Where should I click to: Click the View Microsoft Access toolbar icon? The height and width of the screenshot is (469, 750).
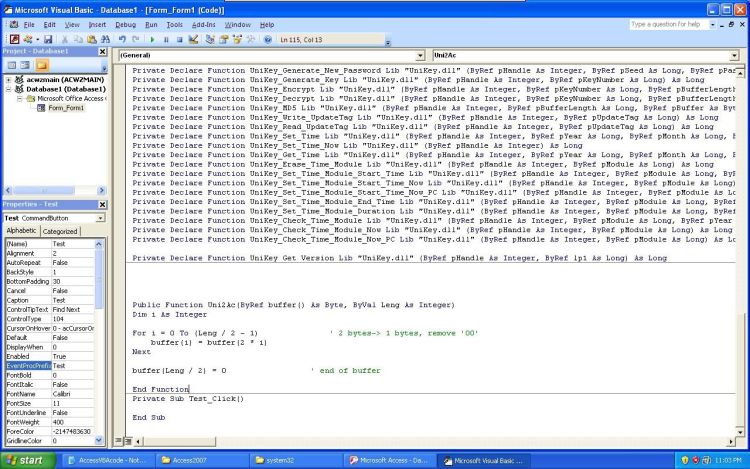[x=14, y=39]
